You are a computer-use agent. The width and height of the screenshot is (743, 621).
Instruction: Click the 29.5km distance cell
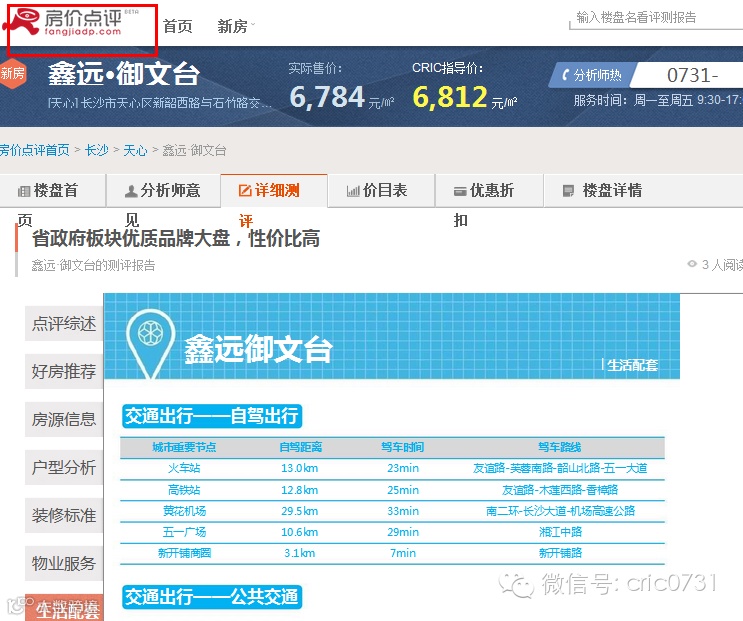click(299, 511)
